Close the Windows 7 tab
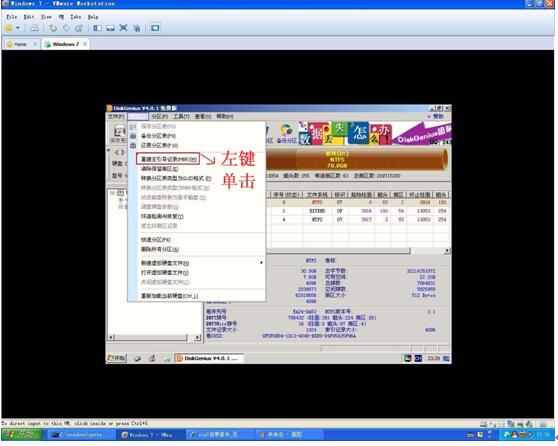The height and width of the screenshot is (446, 558). (85, 44)
